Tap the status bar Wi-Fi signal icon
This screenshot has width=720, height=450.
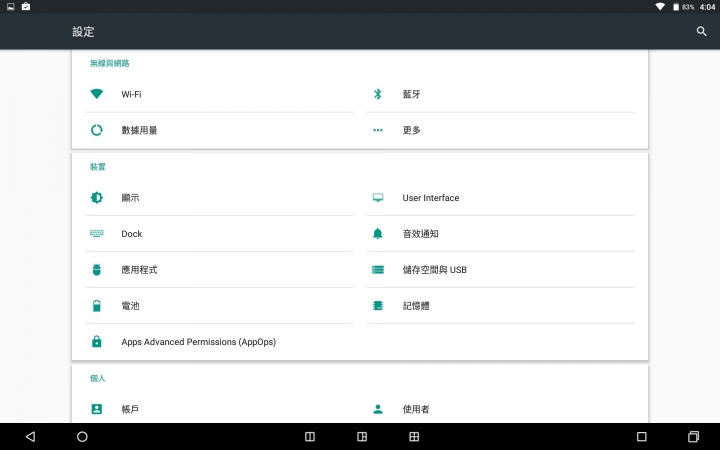[x=660, y=6]
